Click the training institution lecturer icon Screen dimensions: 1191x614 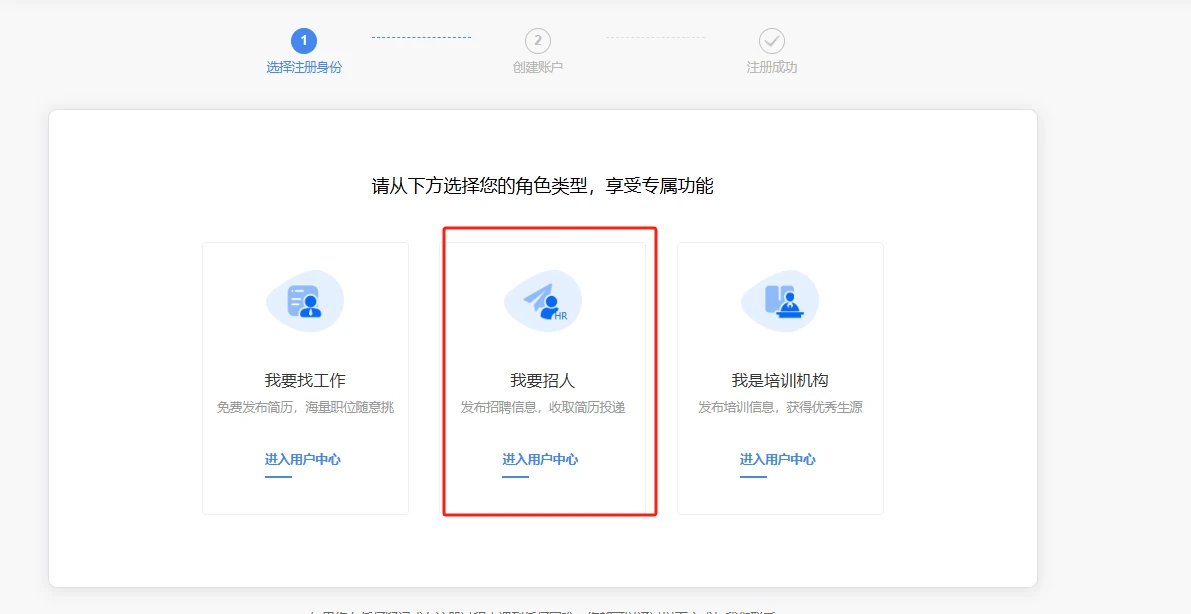click(780, 301)
